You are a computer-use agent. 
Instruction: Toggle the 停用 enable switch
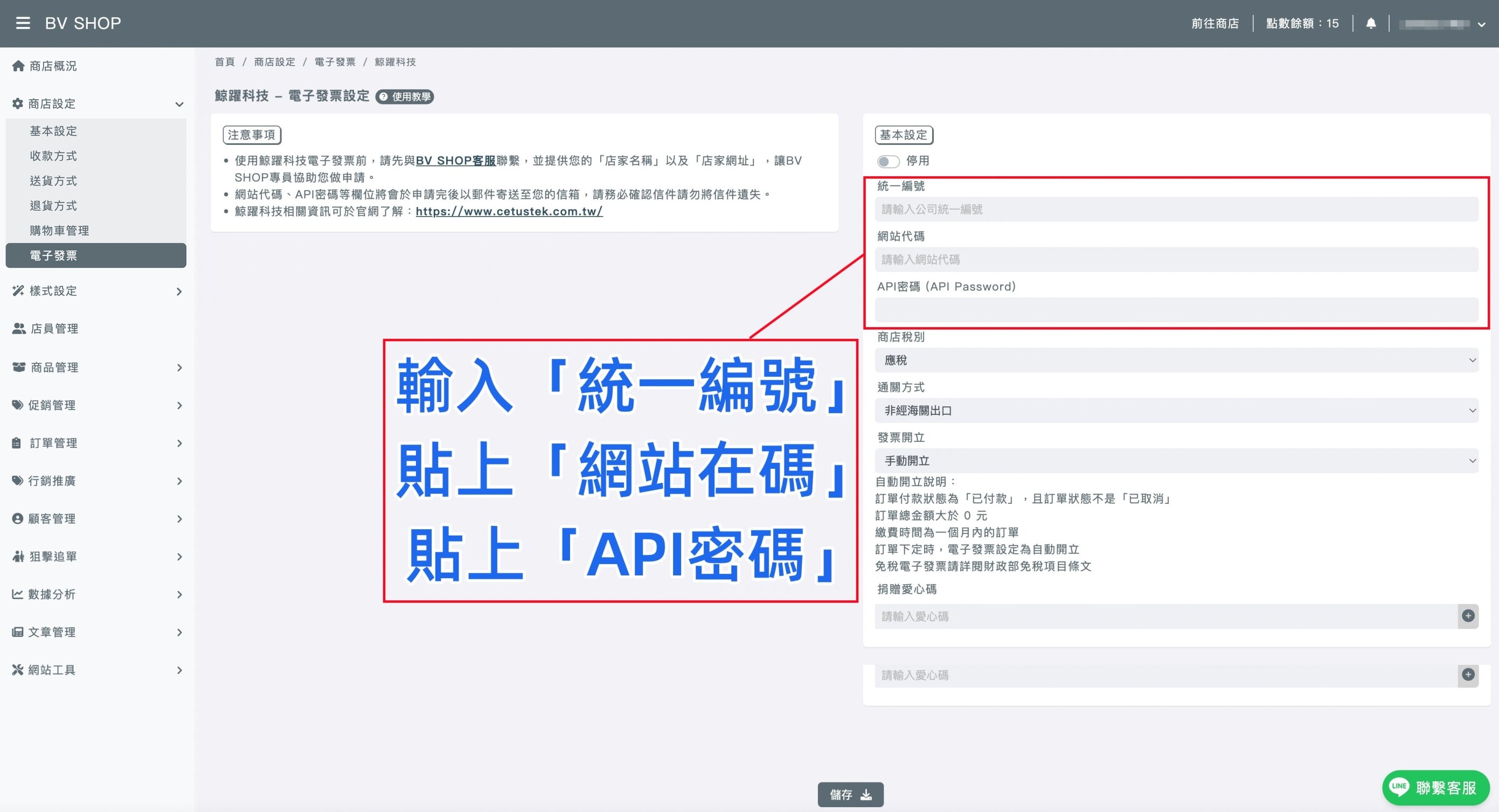pyautogui.click(x=888, y=161)
